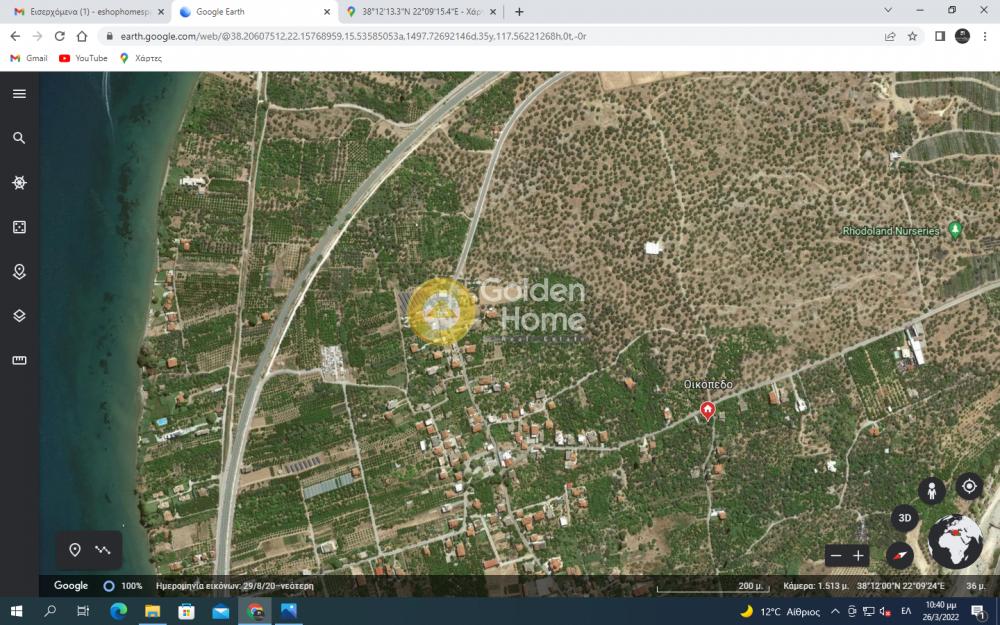Select the draw line or shape tool
The height and width of the screenshot is (625, 1000).
pos(103,550)
